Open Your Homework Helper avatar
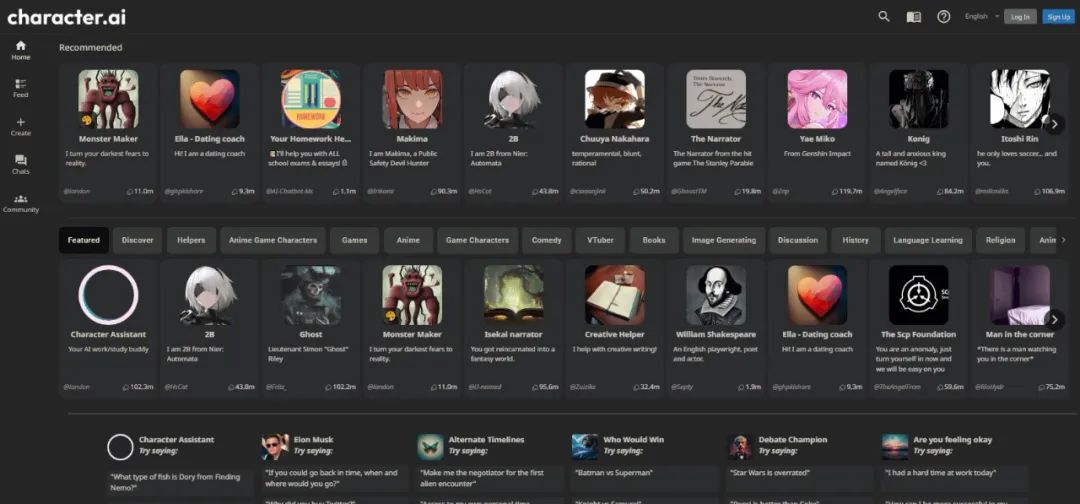This screenshot has width=1080, height=504. point(311,98)
